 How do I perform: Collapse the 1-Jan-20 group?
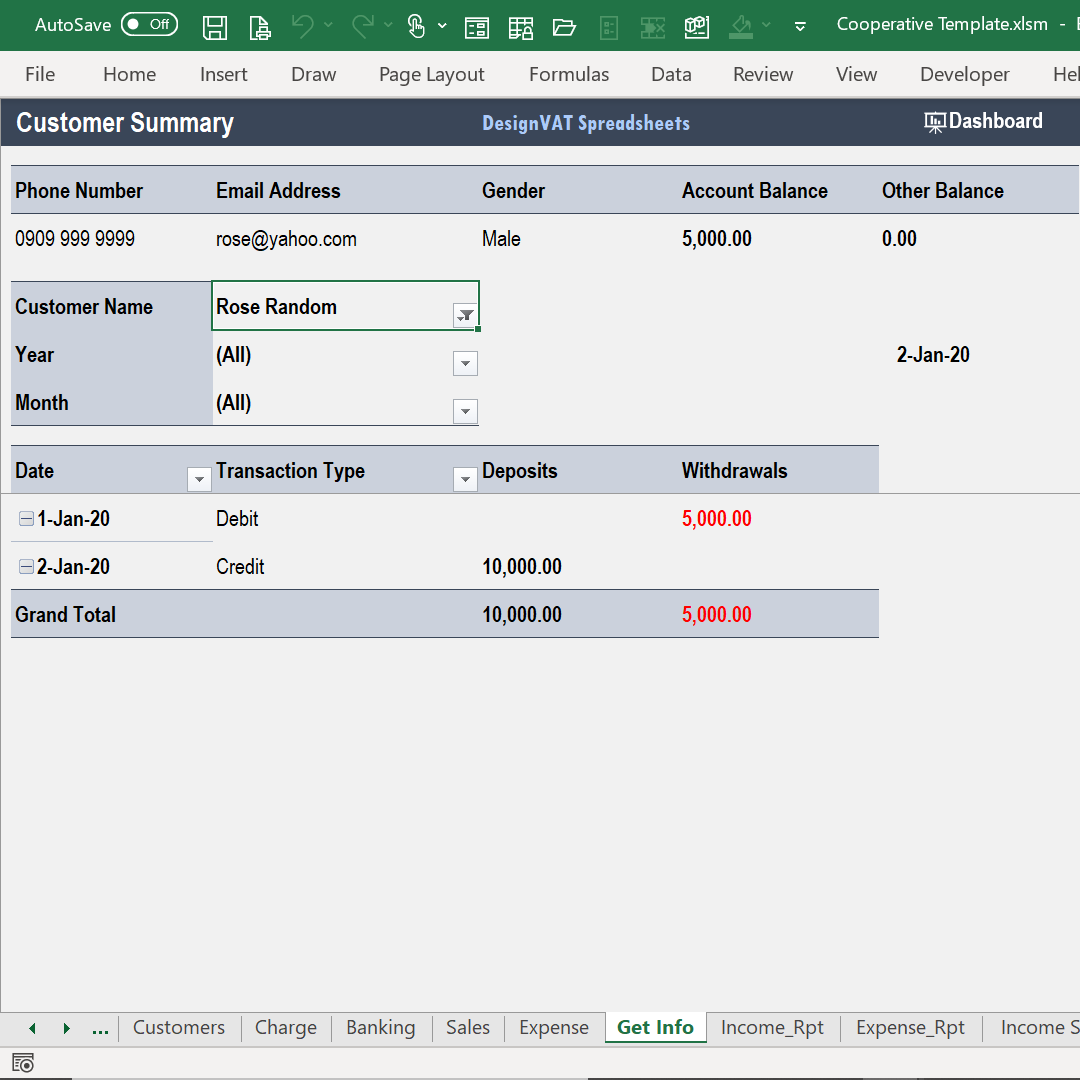tap(24, 518)
